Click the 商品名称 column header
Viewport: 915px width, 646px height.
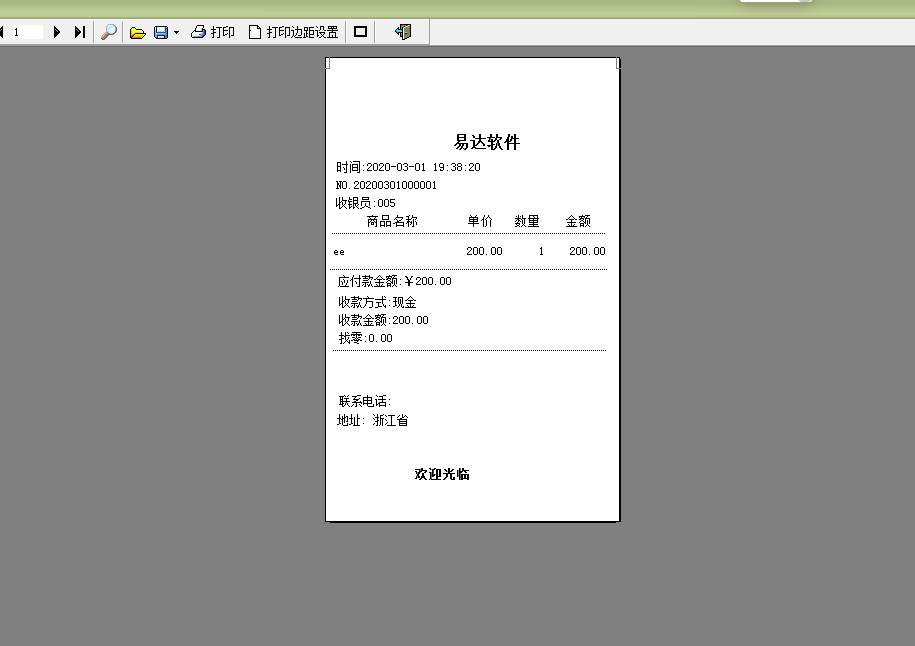click(x=392, y=221)
